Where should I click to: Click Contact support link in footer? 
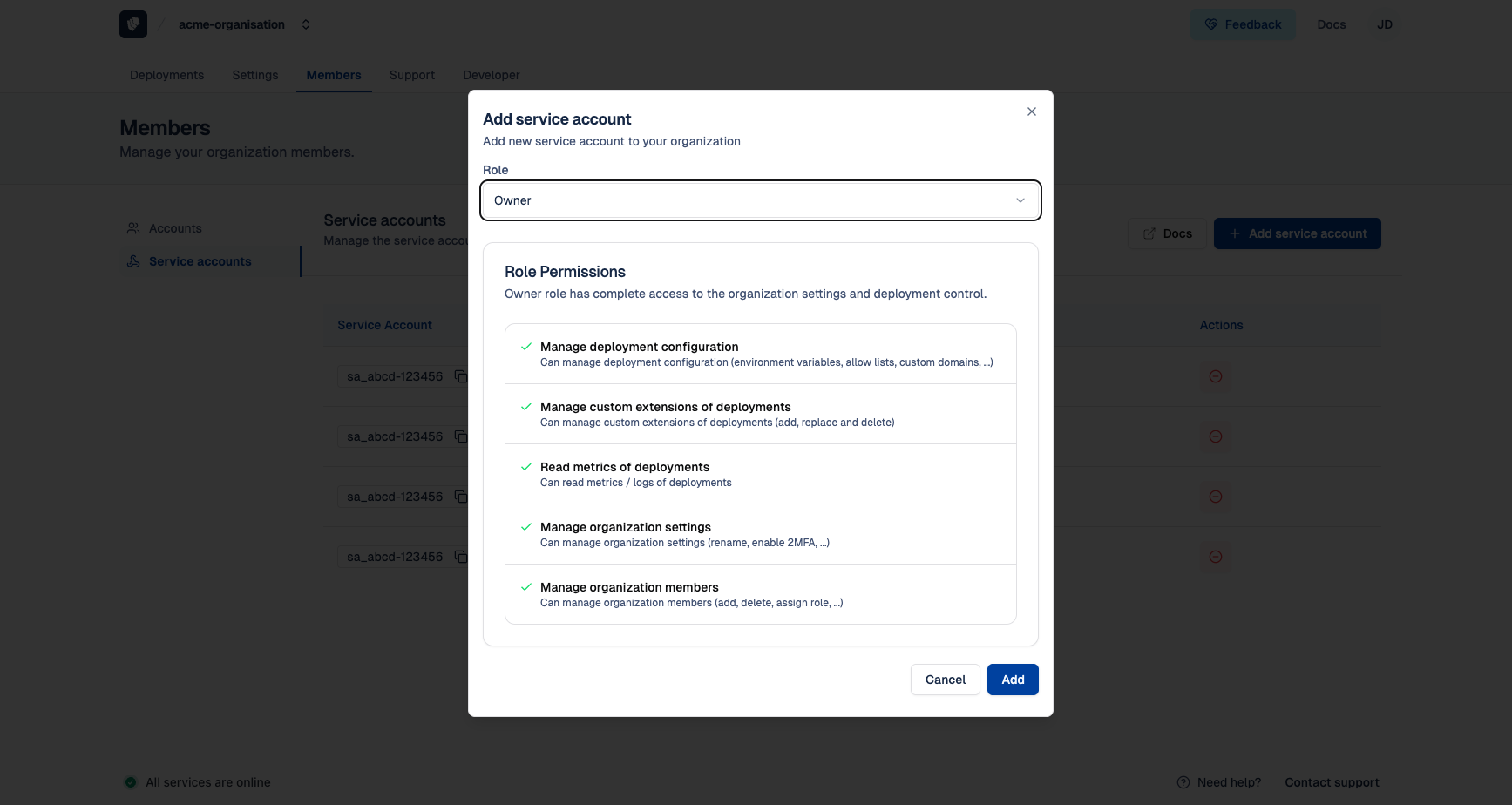tap(1332, 782)
